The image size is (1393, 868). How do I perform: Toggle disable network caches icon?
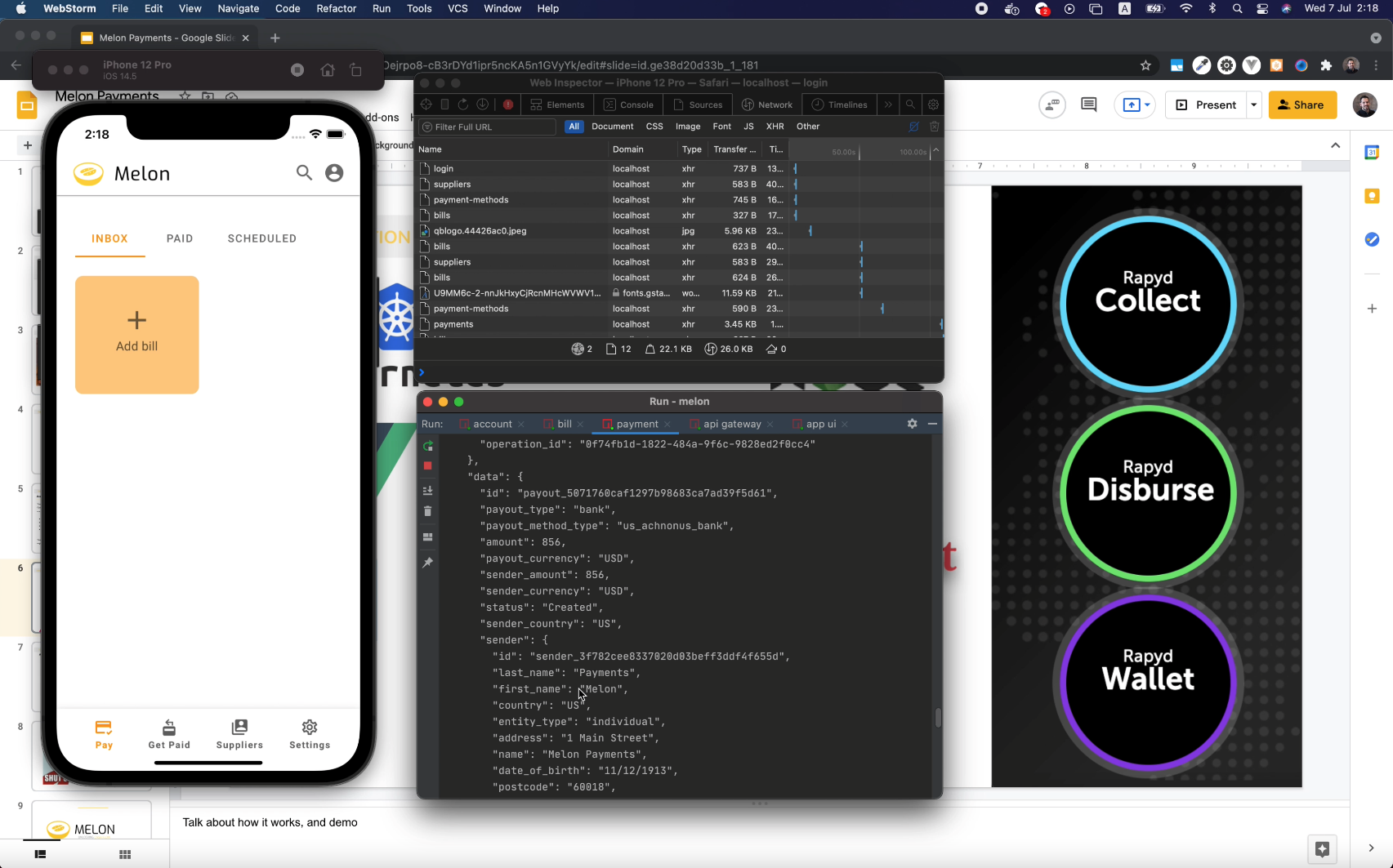click(x=914, y=127)
